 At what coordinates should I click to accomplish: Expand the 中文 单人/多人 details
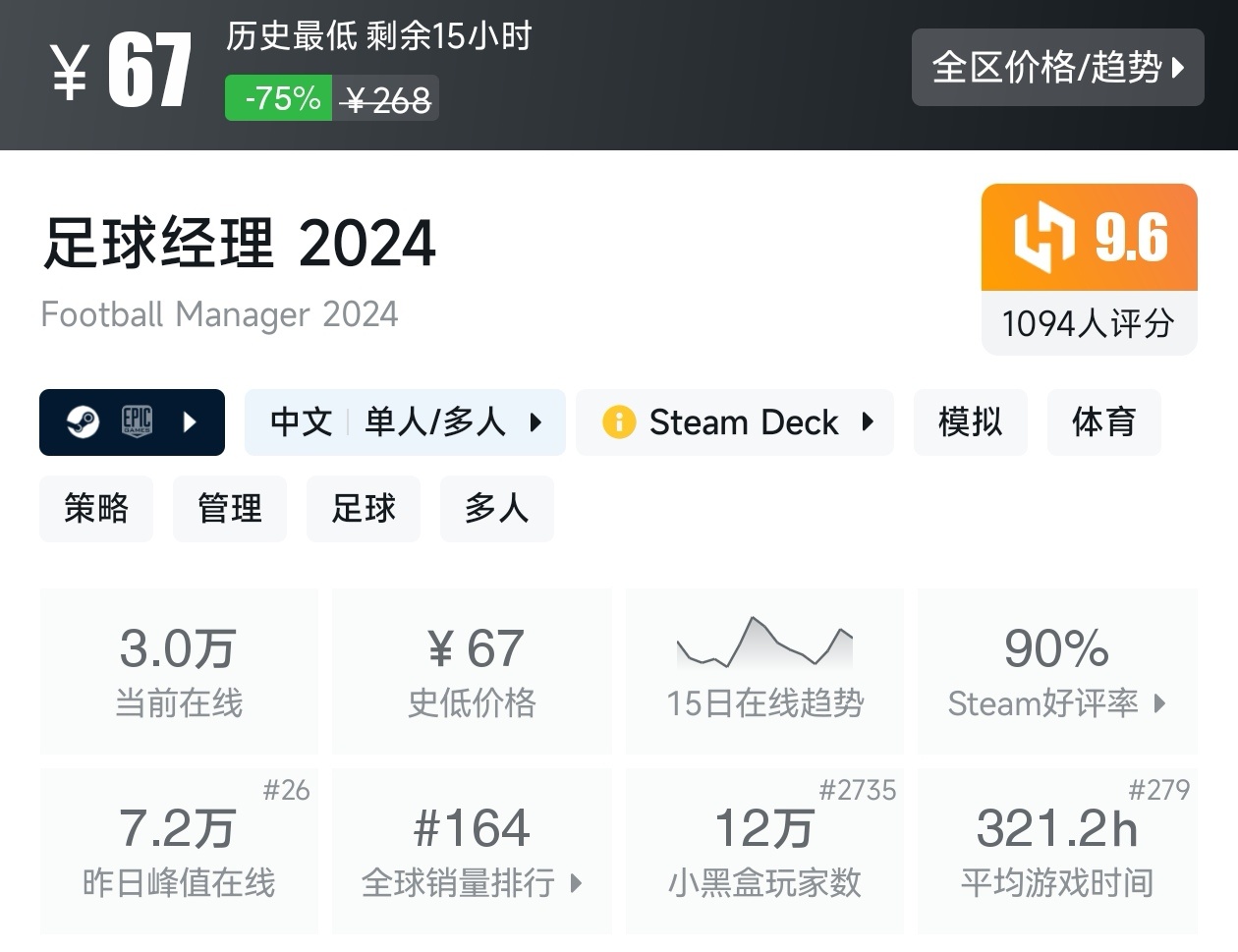(x=535, y=422)
